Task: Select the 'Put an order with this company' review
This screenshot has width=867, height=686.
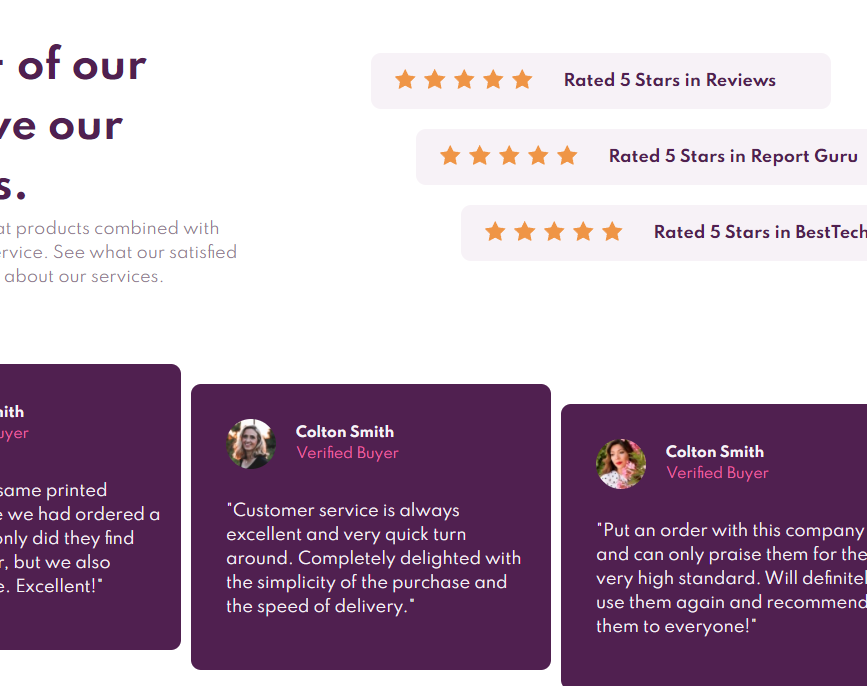Action: tap(730, 578)
